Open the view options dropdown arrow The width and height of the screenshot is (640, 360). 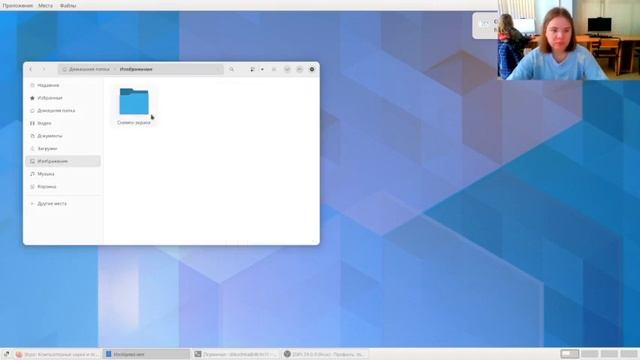262,69
